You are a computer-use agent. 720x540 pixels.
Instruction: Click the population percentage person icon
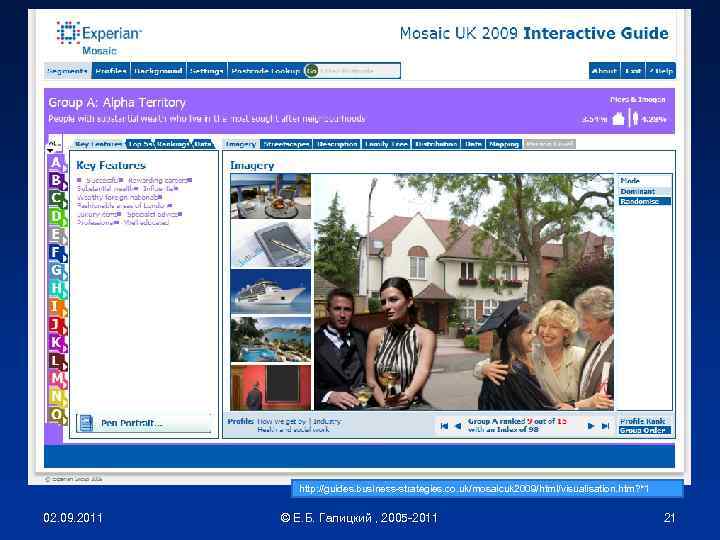point(636,119)
